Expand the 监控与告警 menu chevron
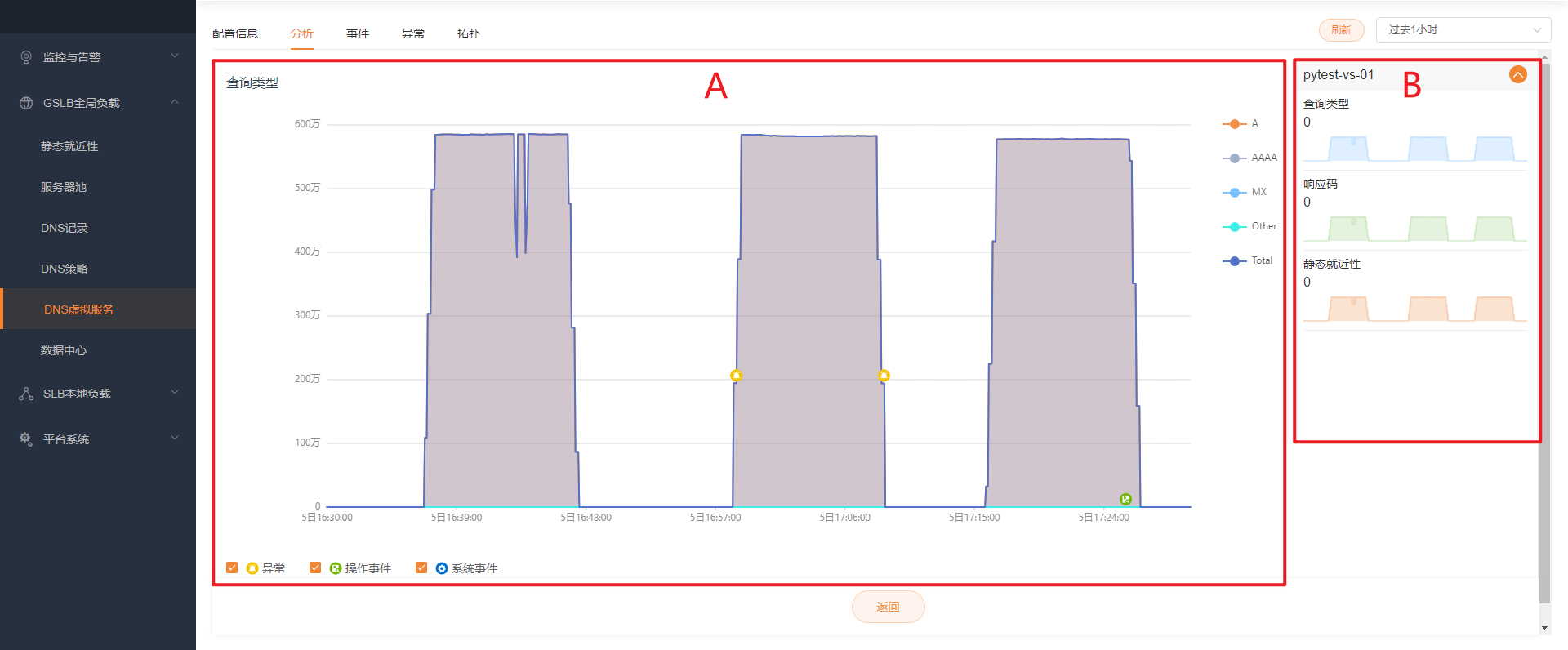 coord(174,56)
